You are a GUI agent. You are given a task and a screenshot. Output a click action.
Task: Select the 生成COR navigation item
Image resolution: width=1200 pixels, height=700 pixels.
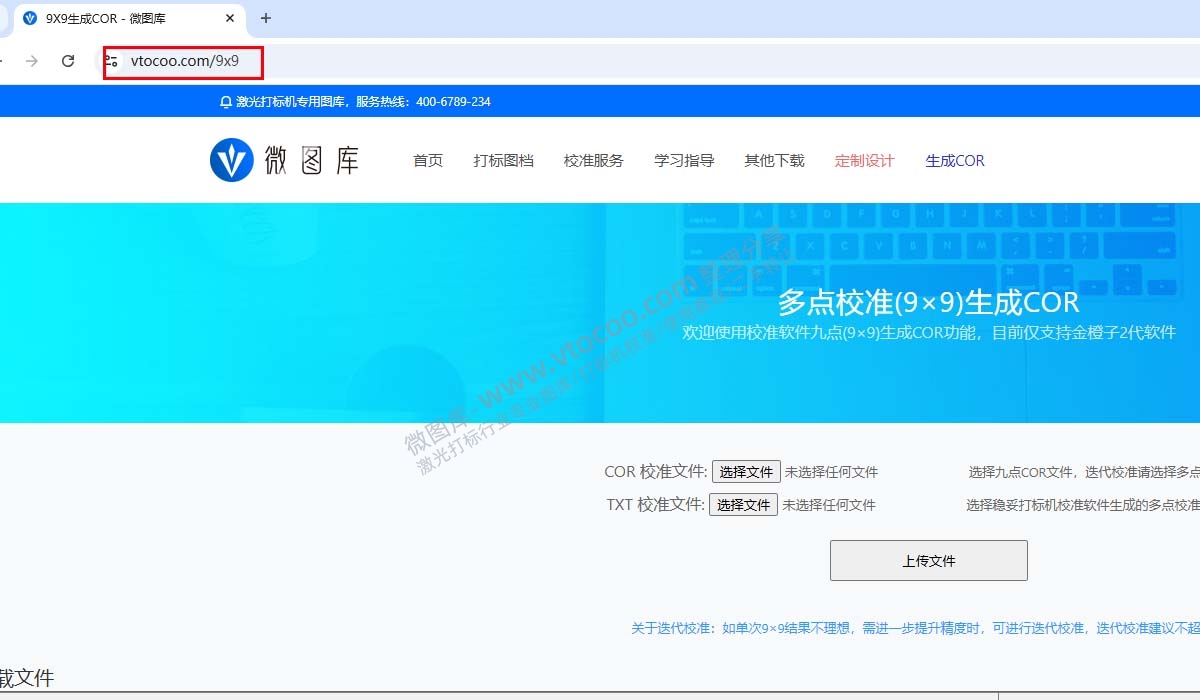click(954, 160)
